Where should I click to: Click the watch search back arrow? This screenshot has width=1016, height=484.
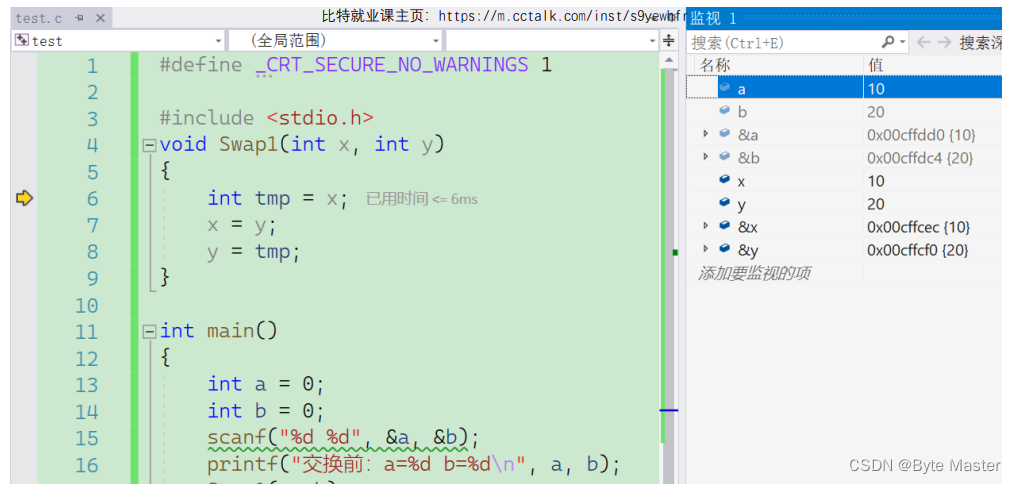923,43
